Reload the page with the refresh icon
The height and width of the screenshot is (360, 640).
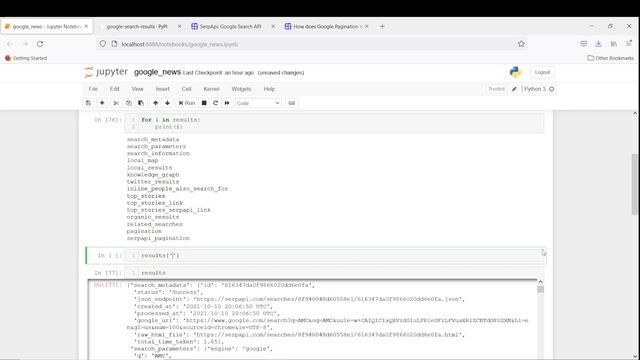tap(40, 44)
